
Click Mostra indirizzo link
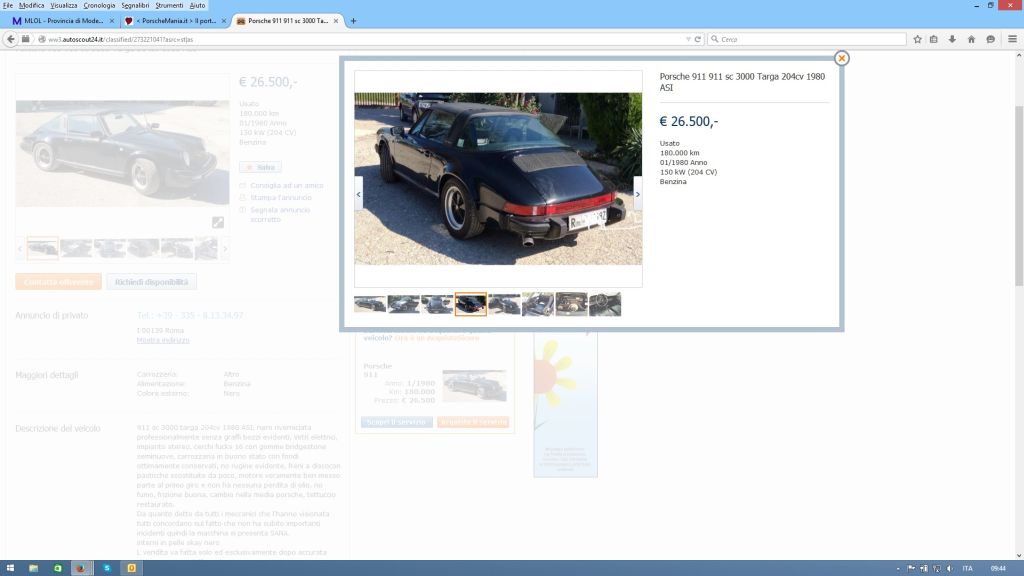click(163, 340)
